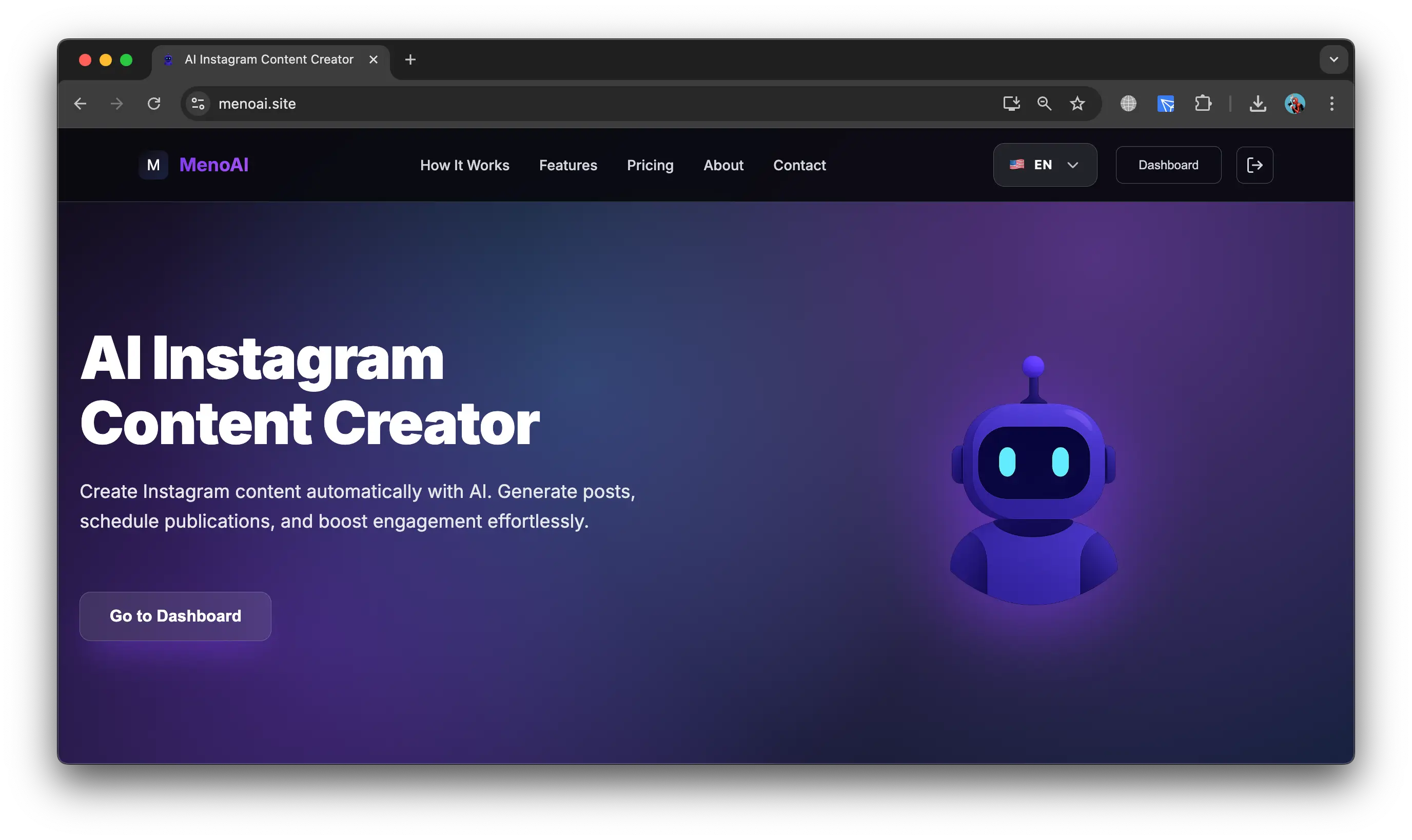Open the EN language dropdown
The height and width of the screenshot is (840, 1412).
[1045, 165]
